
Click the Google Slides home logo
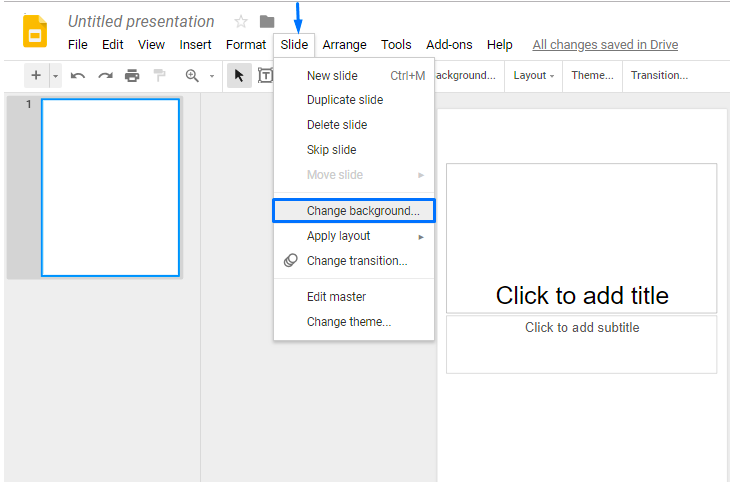[x=35, y=31]
